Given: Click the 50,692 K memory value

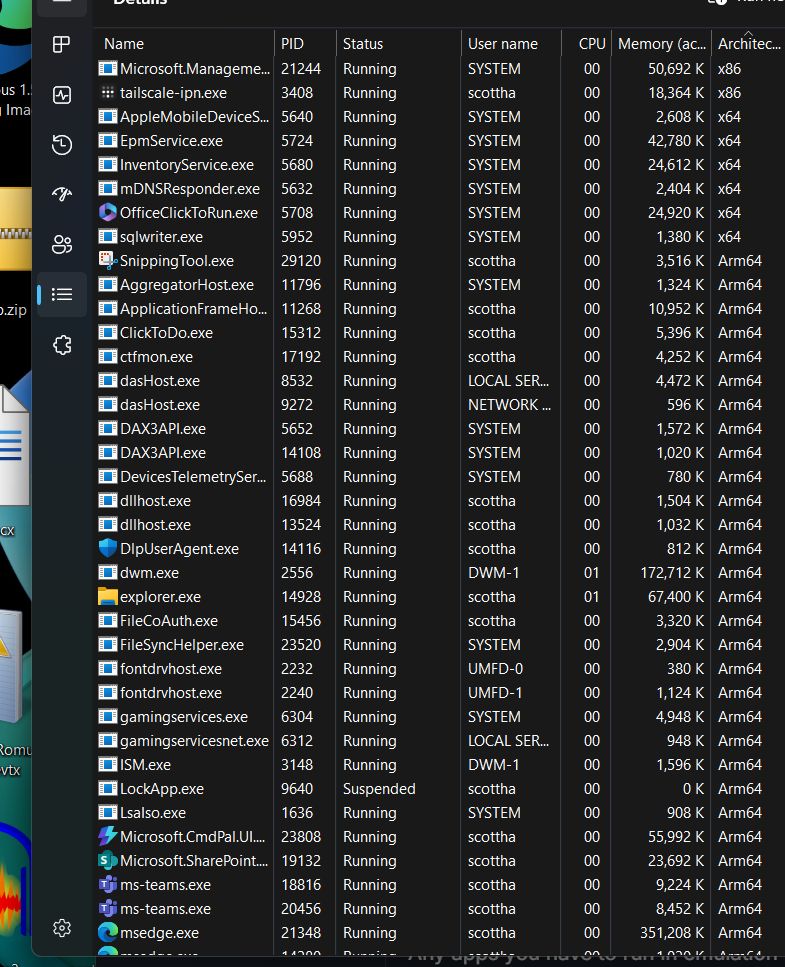Looking at the screenshot, I should (676, 68).
